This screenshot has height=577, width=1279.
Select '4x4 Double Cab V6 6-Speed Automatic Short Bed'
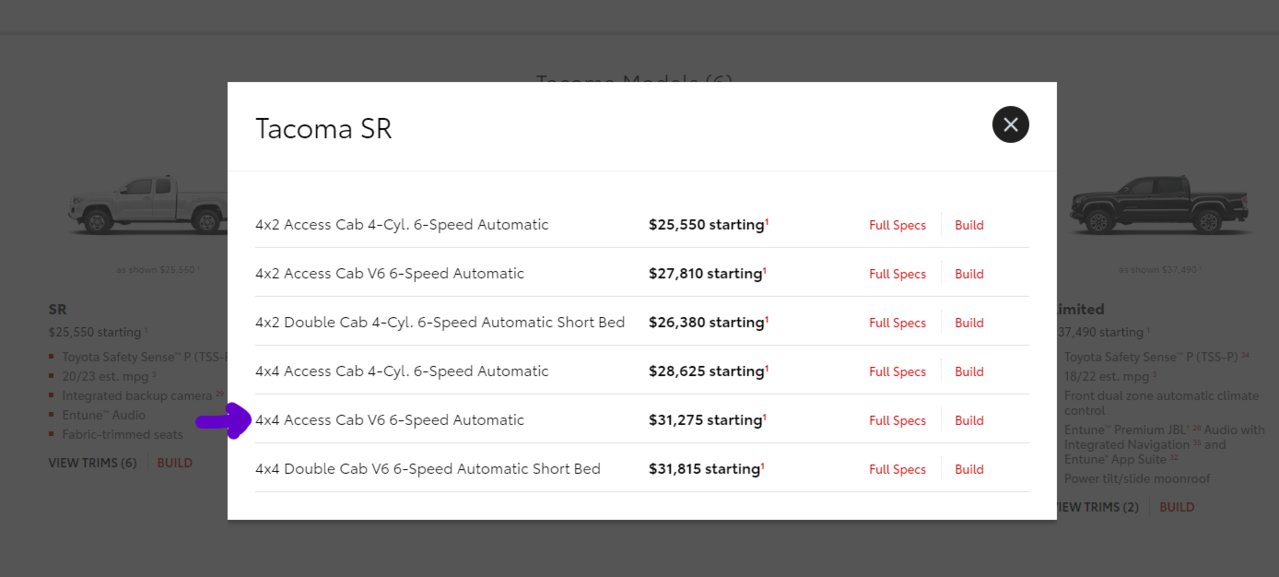point(428,470)
